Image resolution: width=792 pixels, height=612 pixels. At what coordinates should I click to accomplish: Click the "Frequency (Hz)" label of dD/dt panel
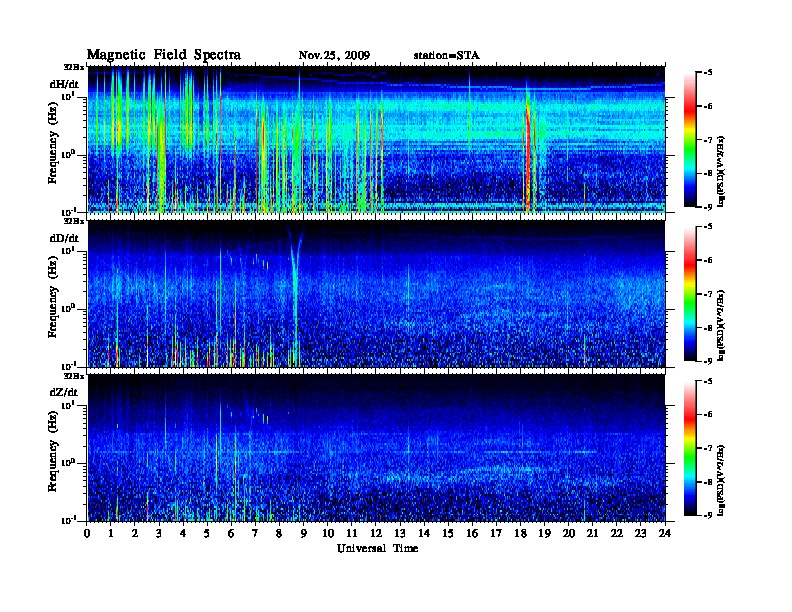click(x=53, y=297)
